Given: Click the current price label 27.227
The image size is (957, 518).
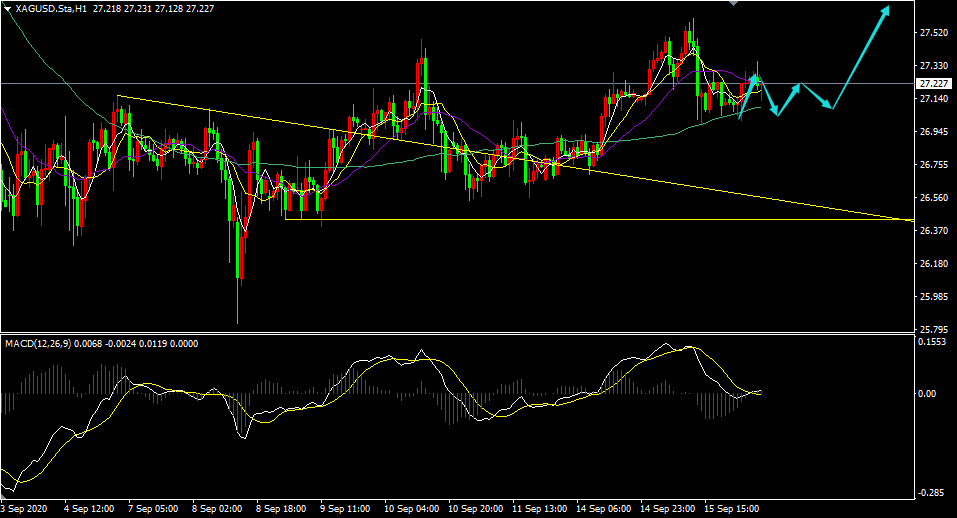Looking at the screenshot, I should coord(934,84).
